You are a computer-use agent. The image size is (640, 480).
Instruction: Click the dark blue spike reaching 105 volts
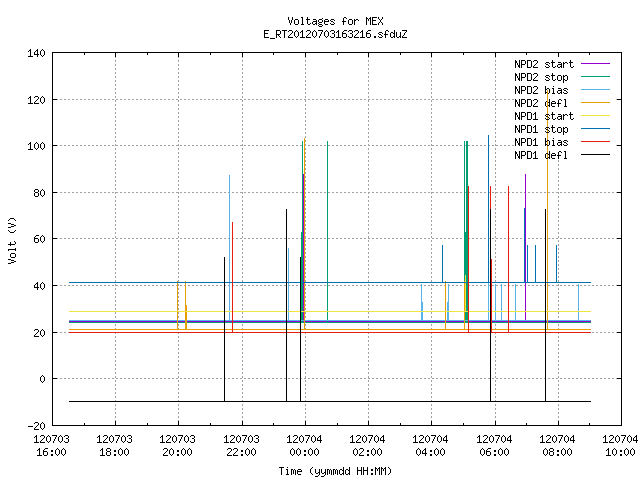tap(488, 209)
